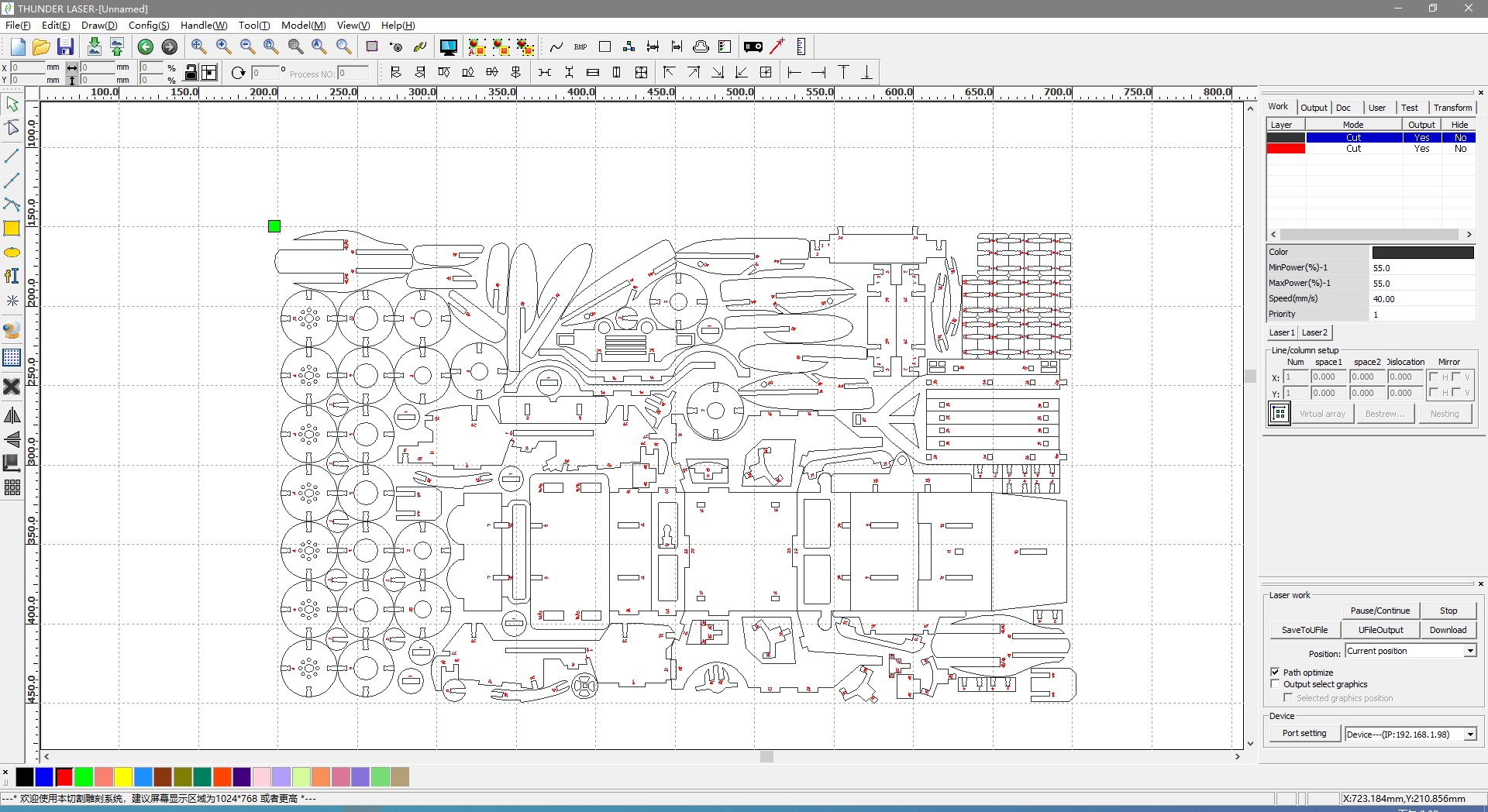Open the zoom to selection tool
Image resolution: width=1488 pixels, height=812 pixels.
[x=295, y=46]
